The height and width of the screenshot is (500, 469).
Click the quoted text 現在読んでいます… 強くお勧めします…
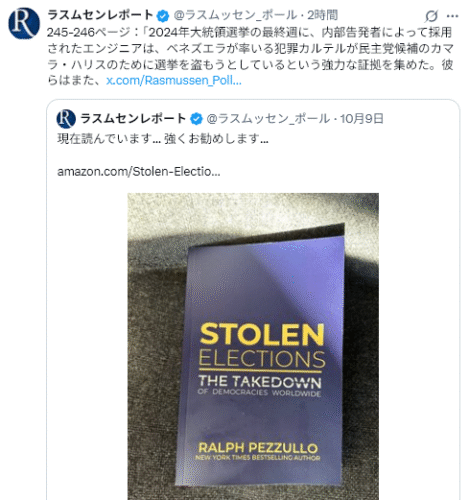pyautogui.click(x=163, y=138)
